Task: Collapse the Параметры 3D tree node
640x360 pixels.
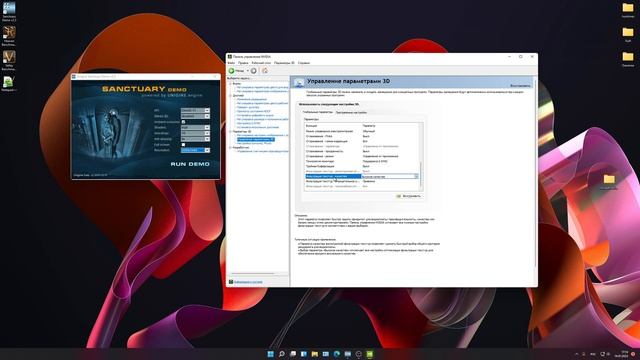Action: coord(231,131)
